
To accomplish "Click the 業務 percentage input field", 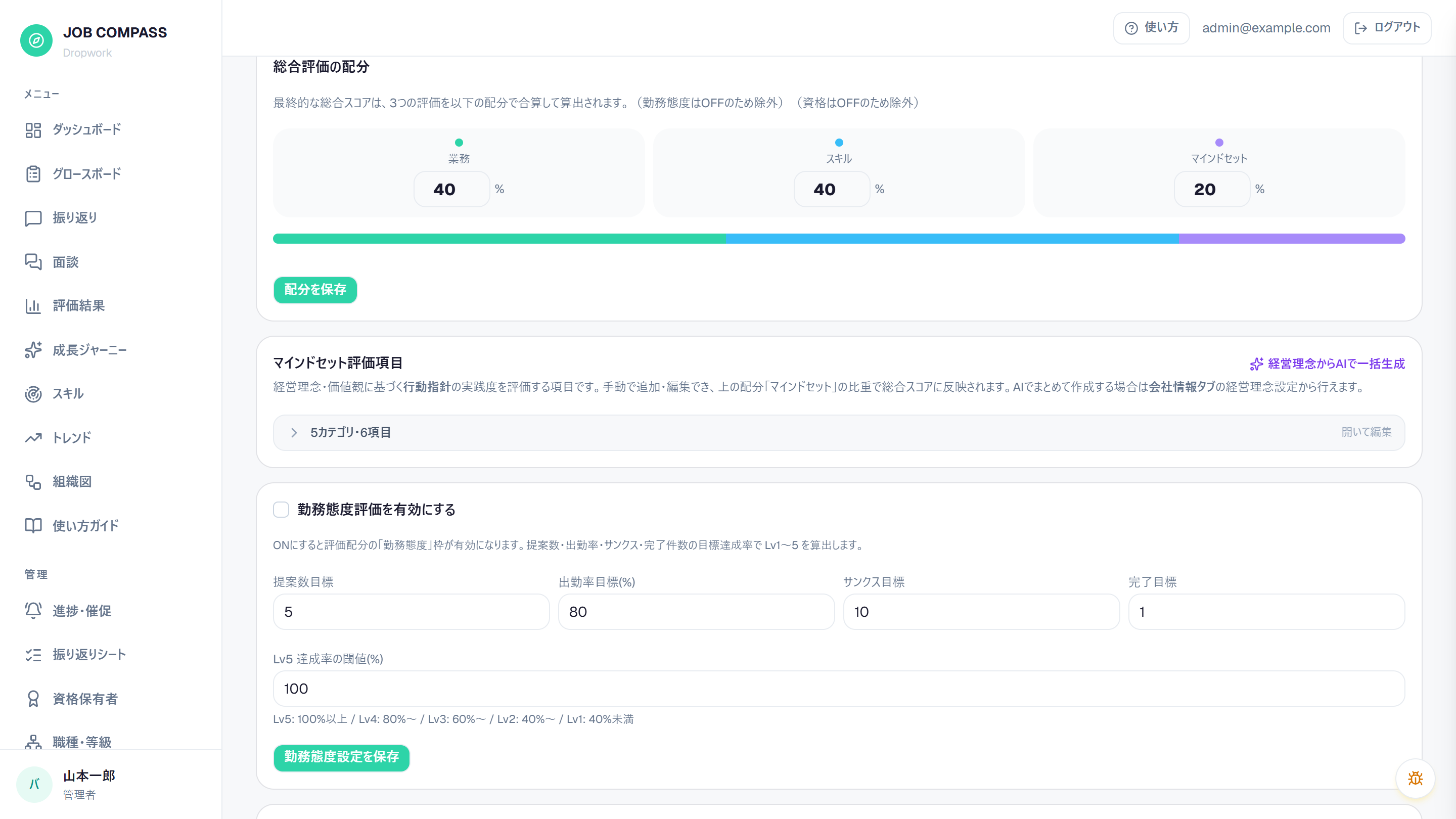I will tap(451, 190).
